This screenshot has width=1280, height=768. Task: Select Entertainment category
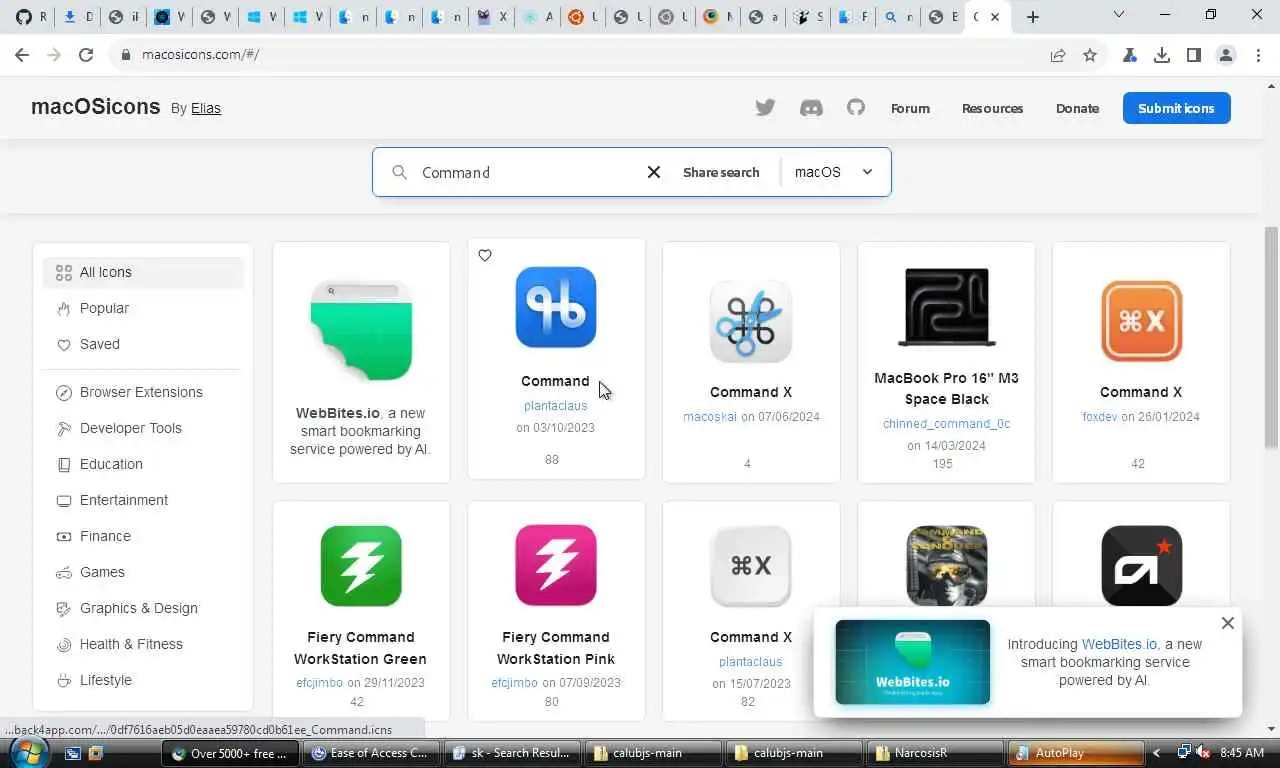click(x=143, y=500)
